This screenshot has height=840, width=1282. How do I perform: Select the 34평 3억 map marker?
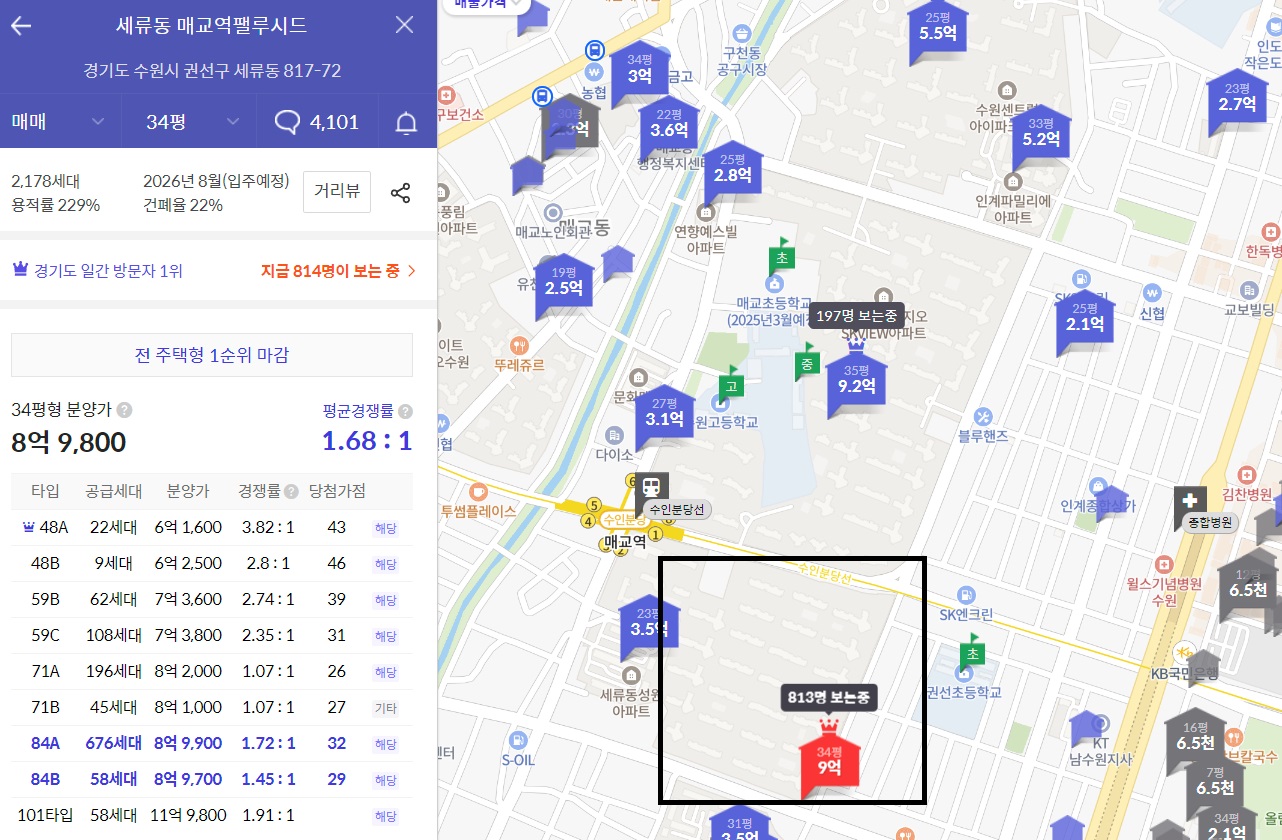point(640,72)
